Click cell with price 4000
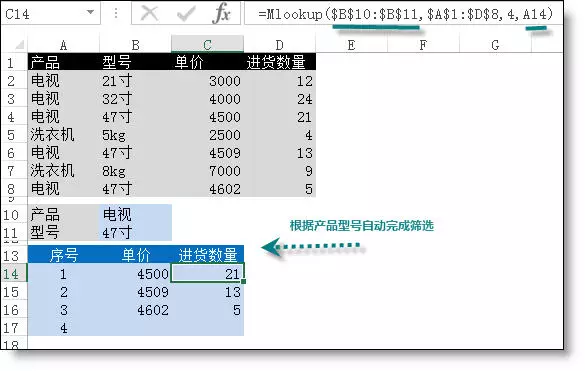Viewport: 585px width, 371px height. pos(207,99)
